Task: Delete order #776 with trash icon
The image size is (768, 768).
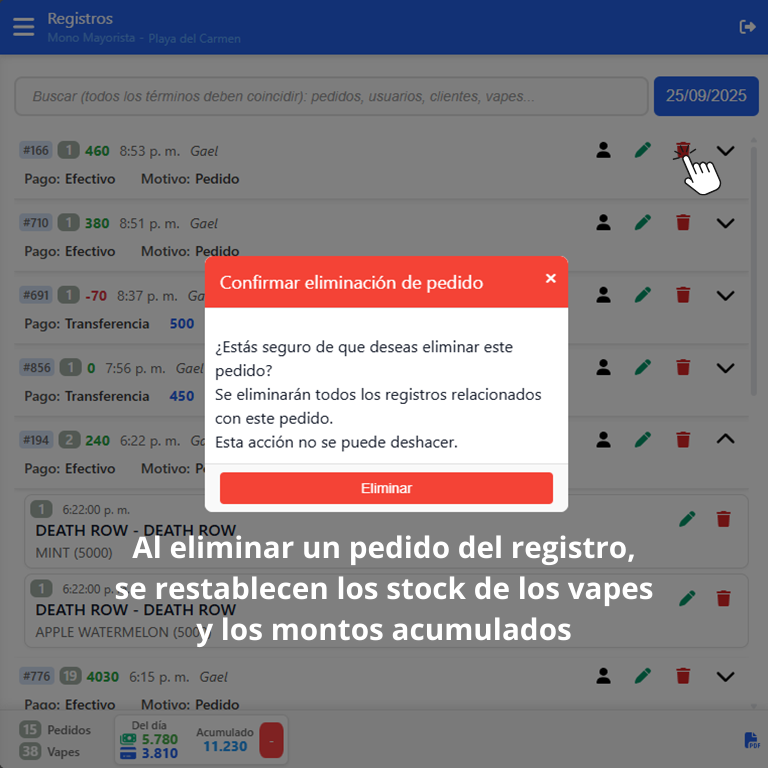Action: (683, 676)
